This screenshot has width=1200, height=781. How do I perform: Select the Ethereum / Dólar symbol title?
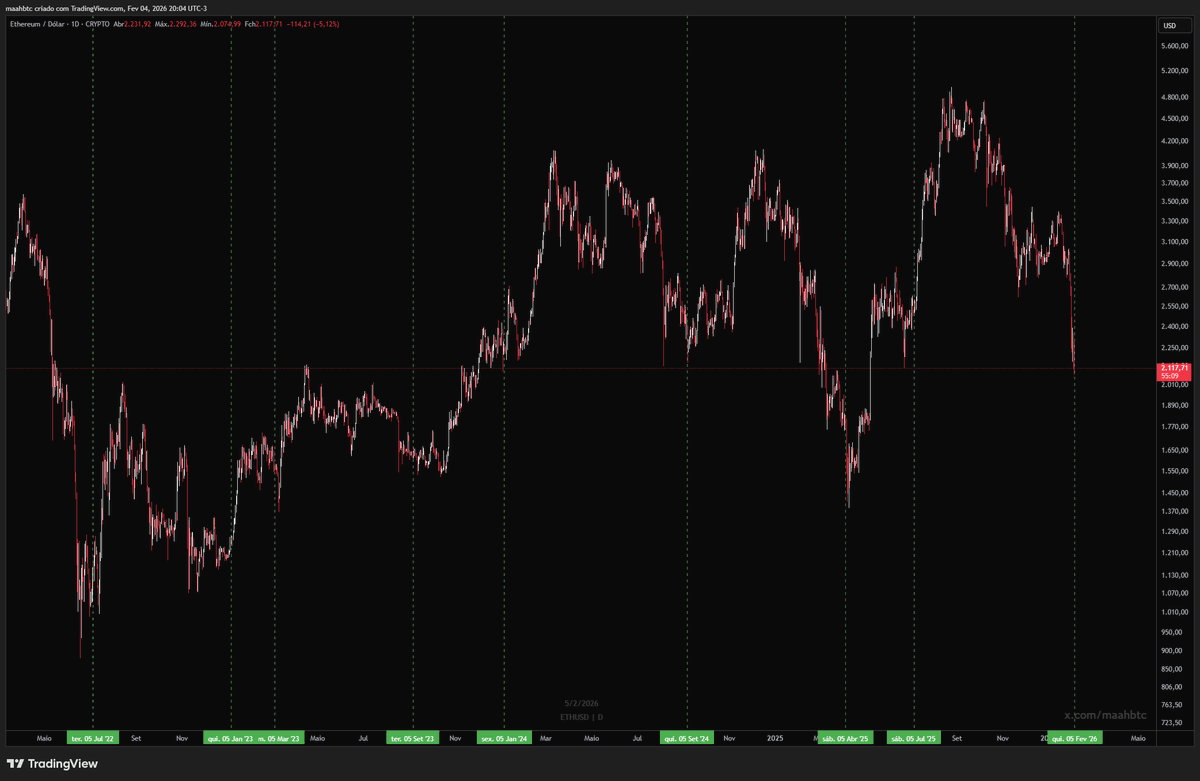(39, 24)
